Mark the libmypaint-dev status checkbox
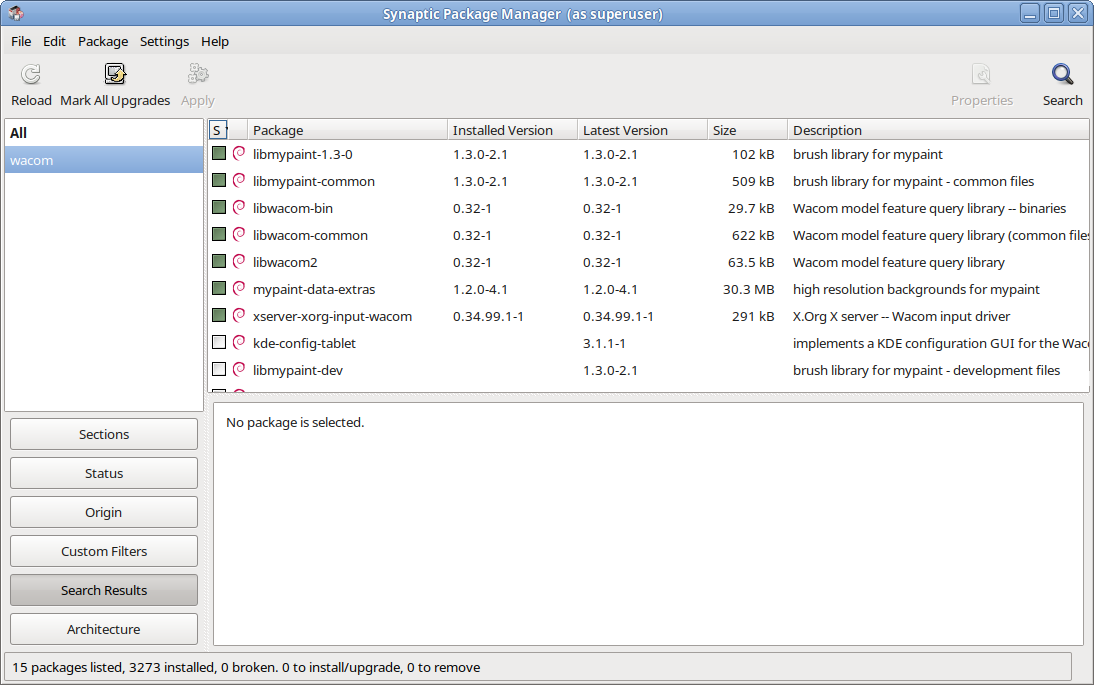Image resolution: width=1094 pixels, height=685 pixels. [x=219, y=370]
